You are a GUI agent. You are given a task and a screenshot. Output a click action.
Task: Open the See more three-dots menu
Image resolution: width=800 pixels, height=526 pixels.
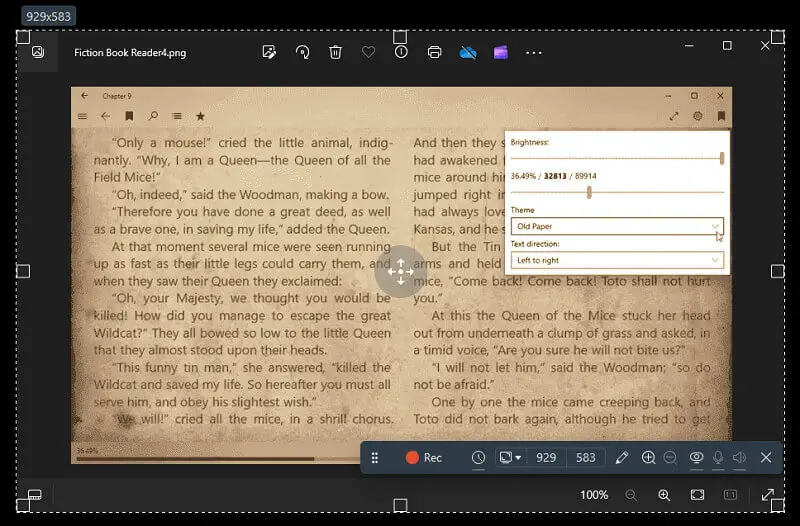pos(534,53)
